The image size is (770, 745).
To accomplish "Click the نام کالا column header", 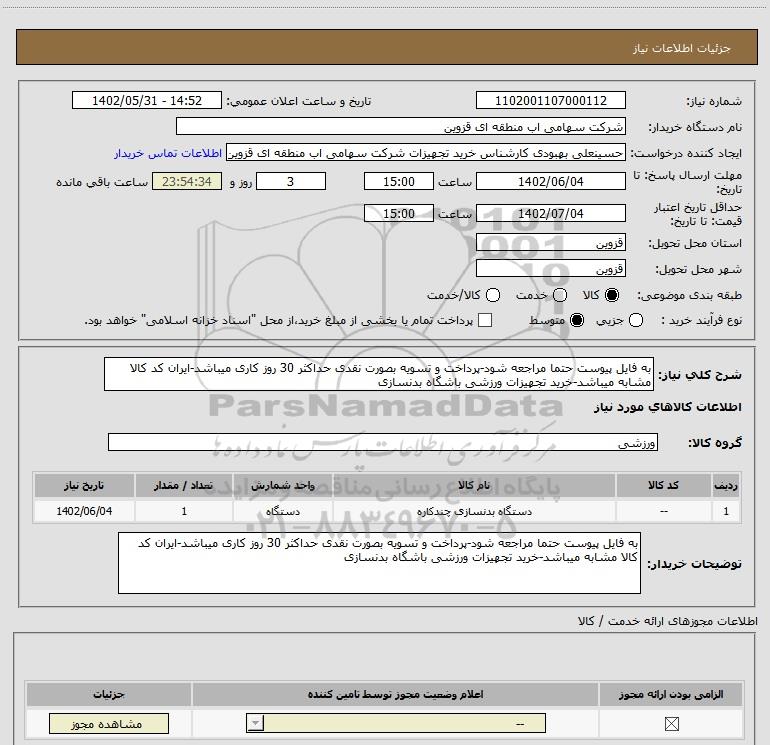I will [474, 485].
